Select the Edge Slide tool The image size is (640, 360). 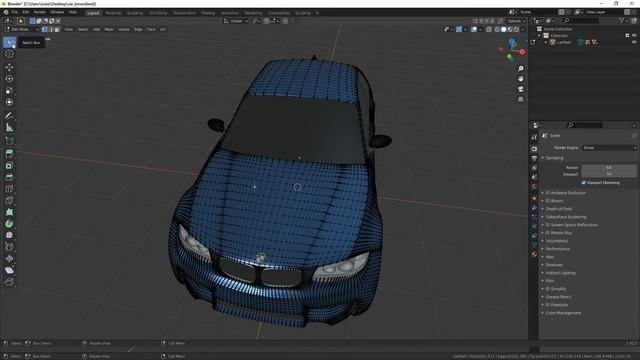coord(9,247)
